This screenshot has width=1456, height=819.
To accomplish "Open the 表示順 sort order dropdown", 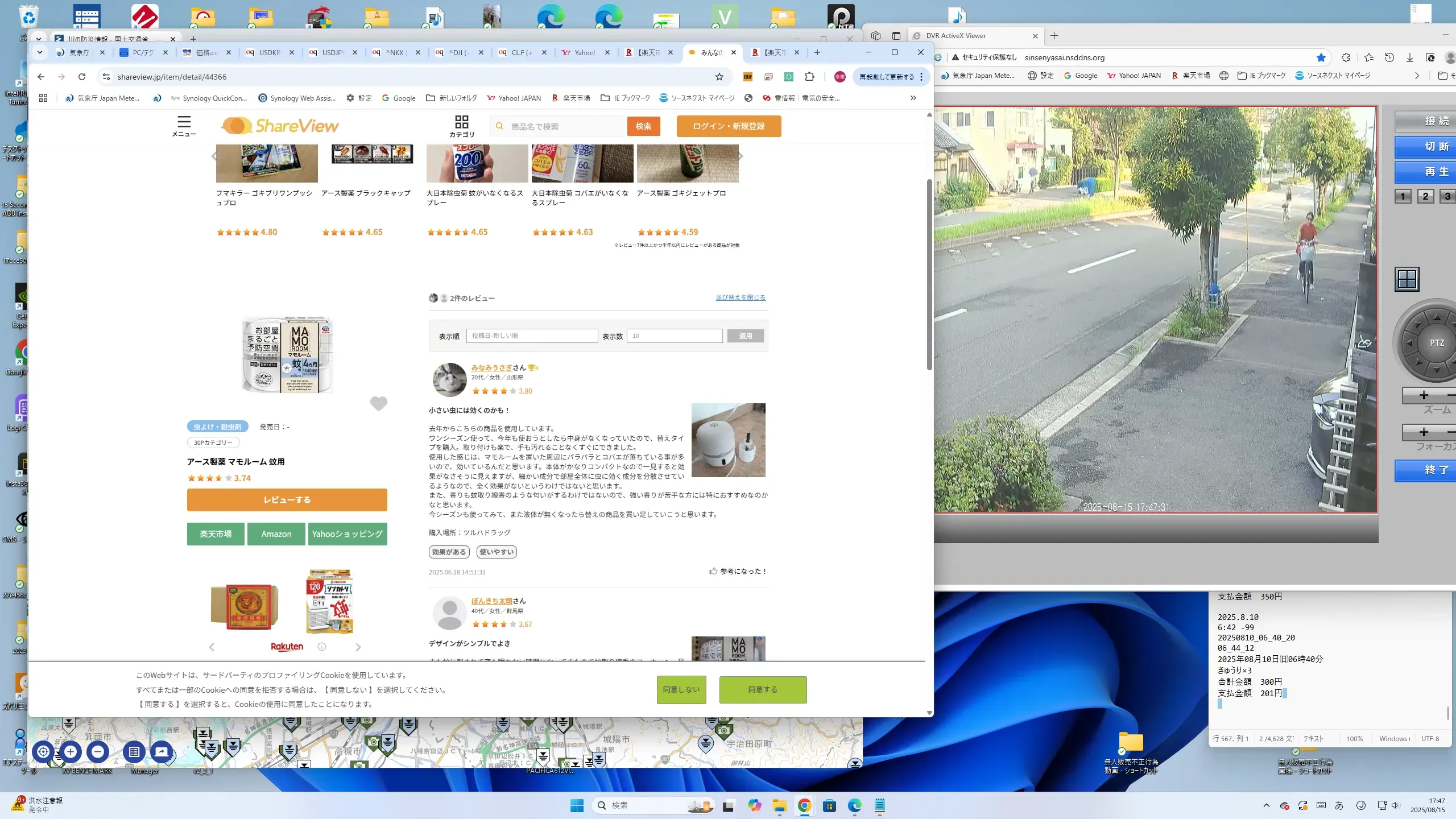I will click(x=532, y=336).
